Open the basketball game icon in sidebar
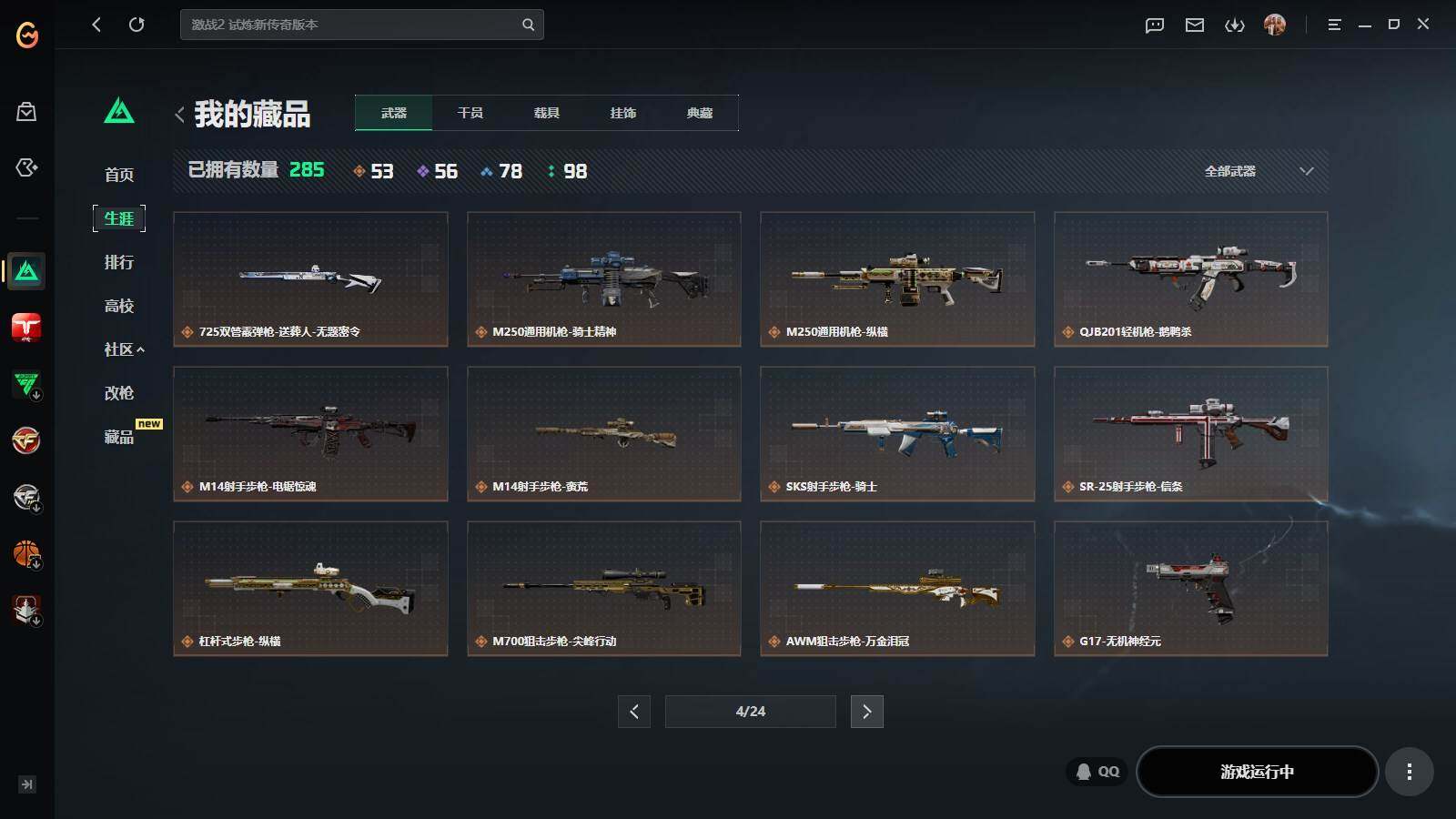Viewport: 1456px width, 819px height. click(x=26, y=553)
